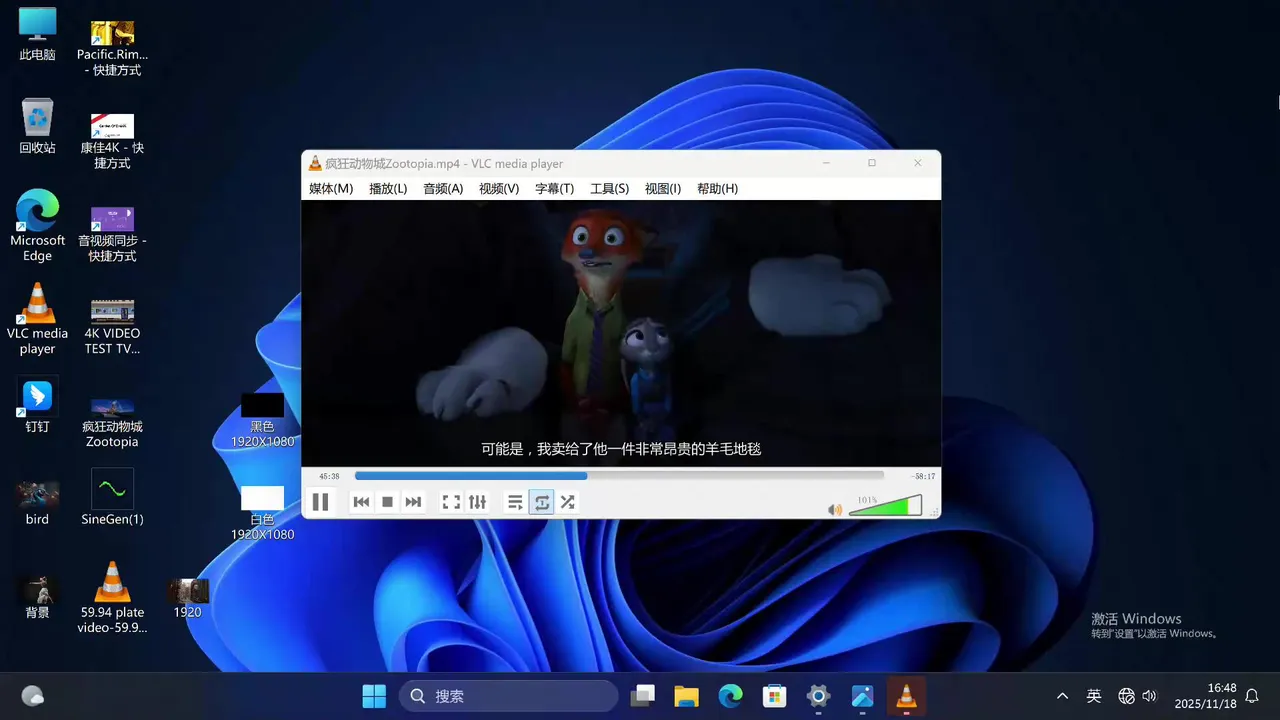The height and width of the screenshot is (720, 1280).
Task: Open network globe icon in tray
Action: (1127, 696)
